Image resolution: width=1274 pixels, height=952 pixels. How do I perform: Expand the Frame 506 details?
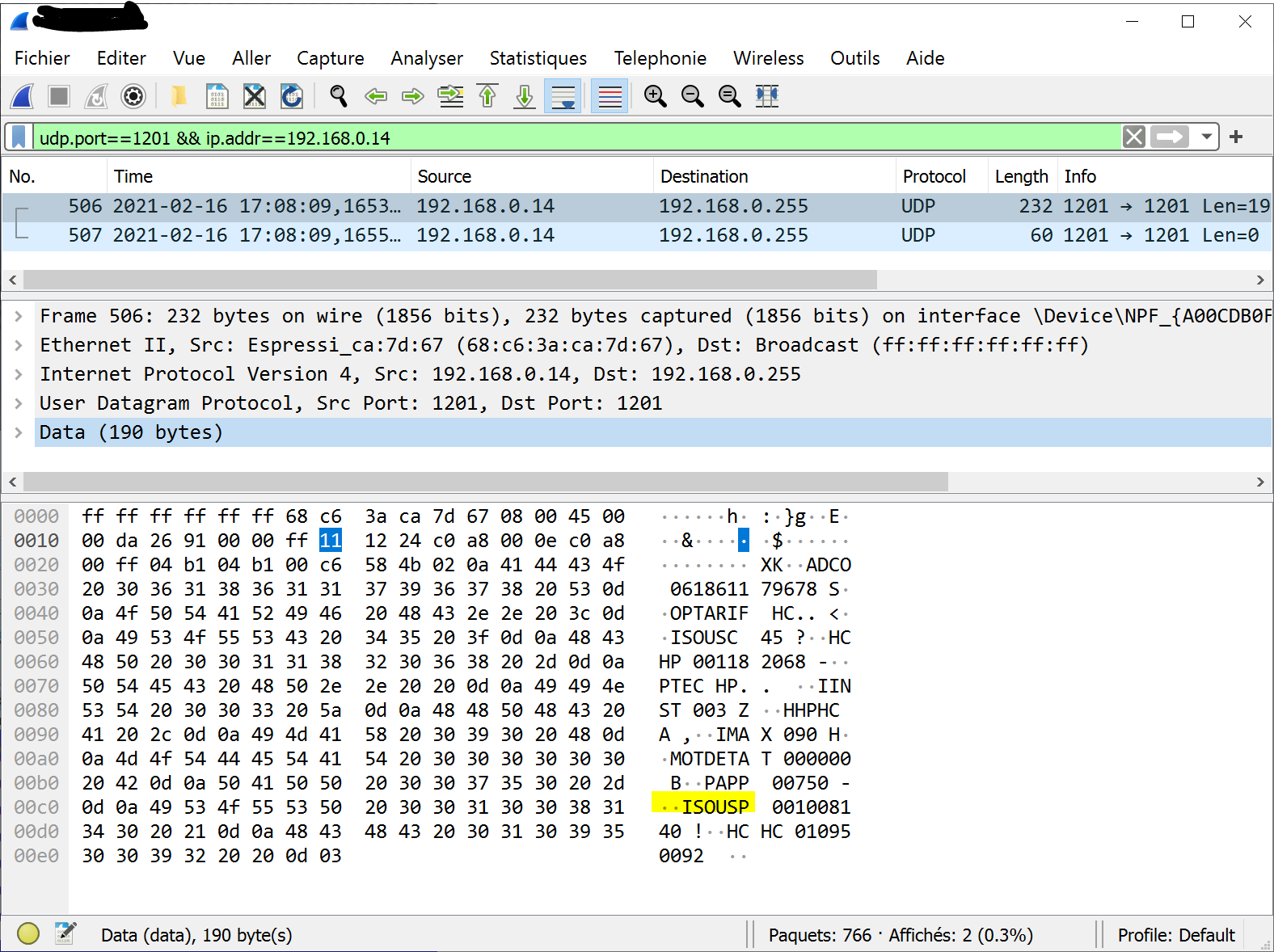19,316
